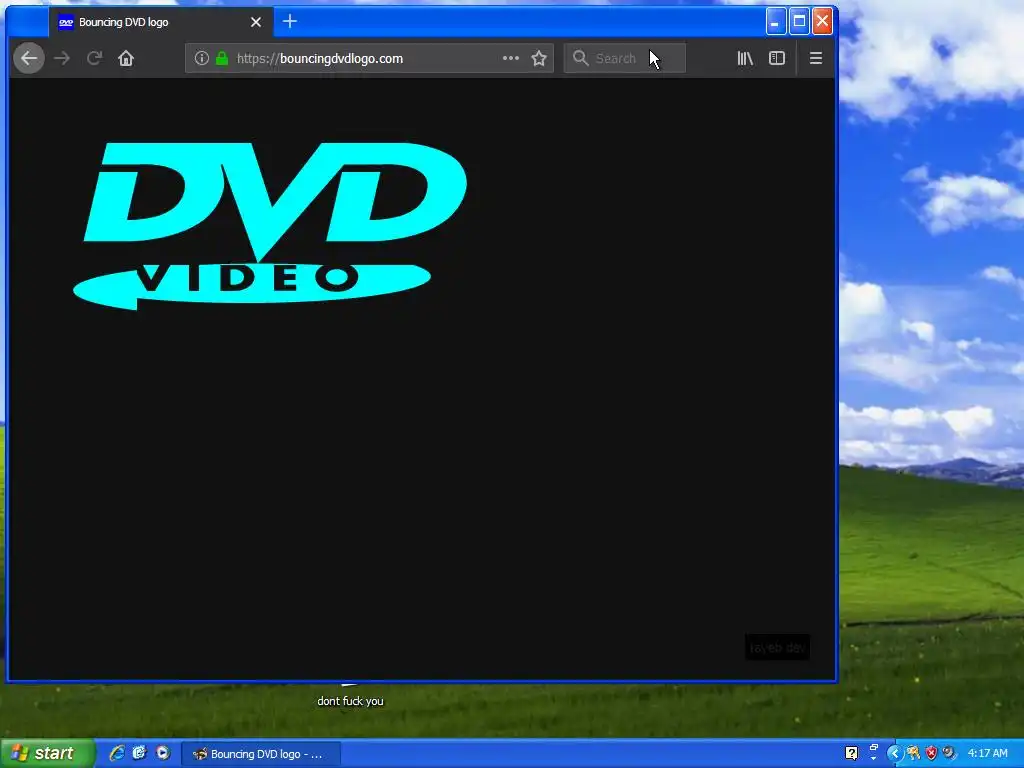The width and height of the screenshot is (1024, 768).
Task: Go back with the browser back arrow
Action: [29, 58]
